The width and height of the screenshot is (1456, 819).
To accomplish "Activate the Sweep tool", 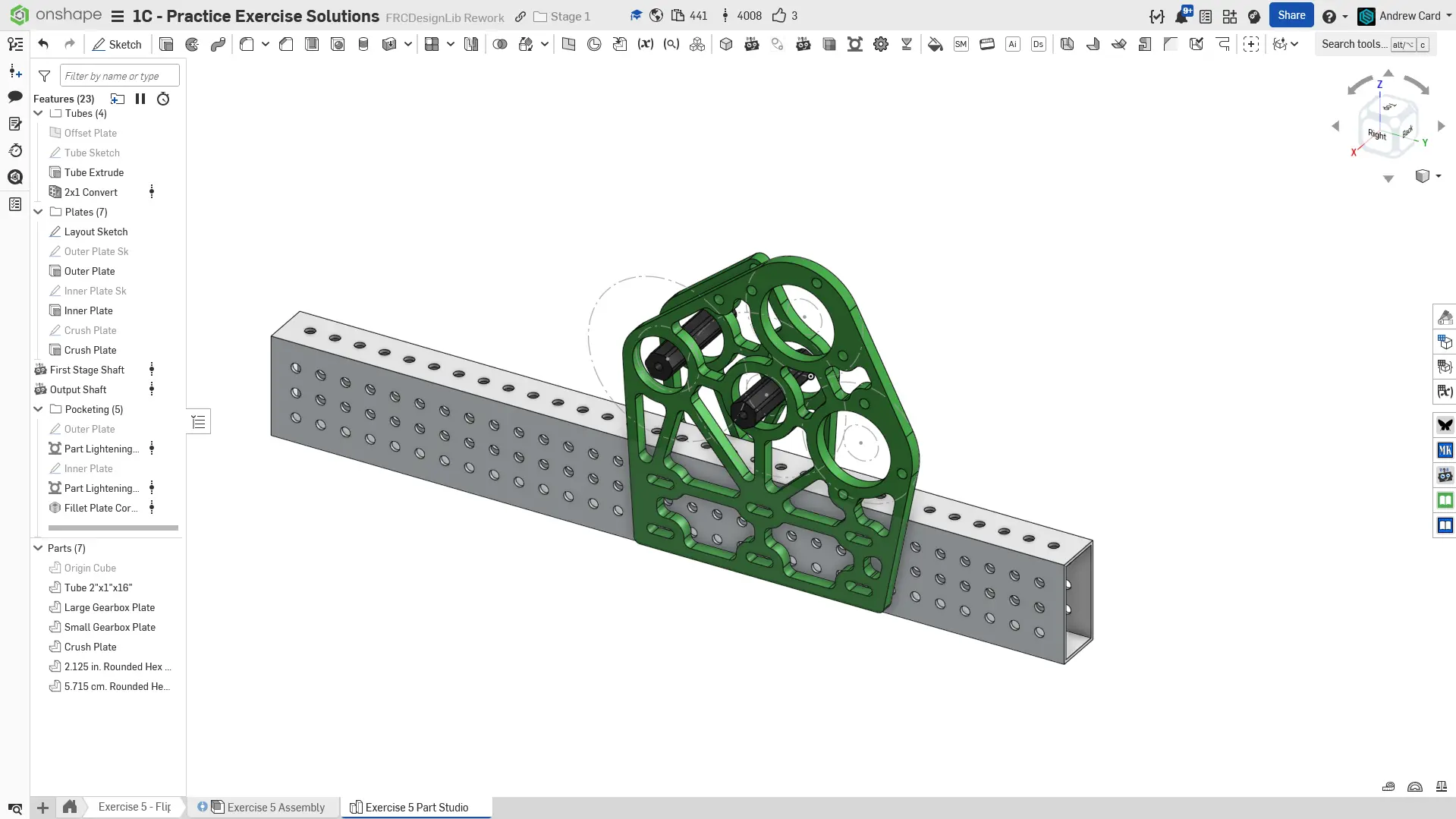I will pyautogui.click(x=218, y=44).
